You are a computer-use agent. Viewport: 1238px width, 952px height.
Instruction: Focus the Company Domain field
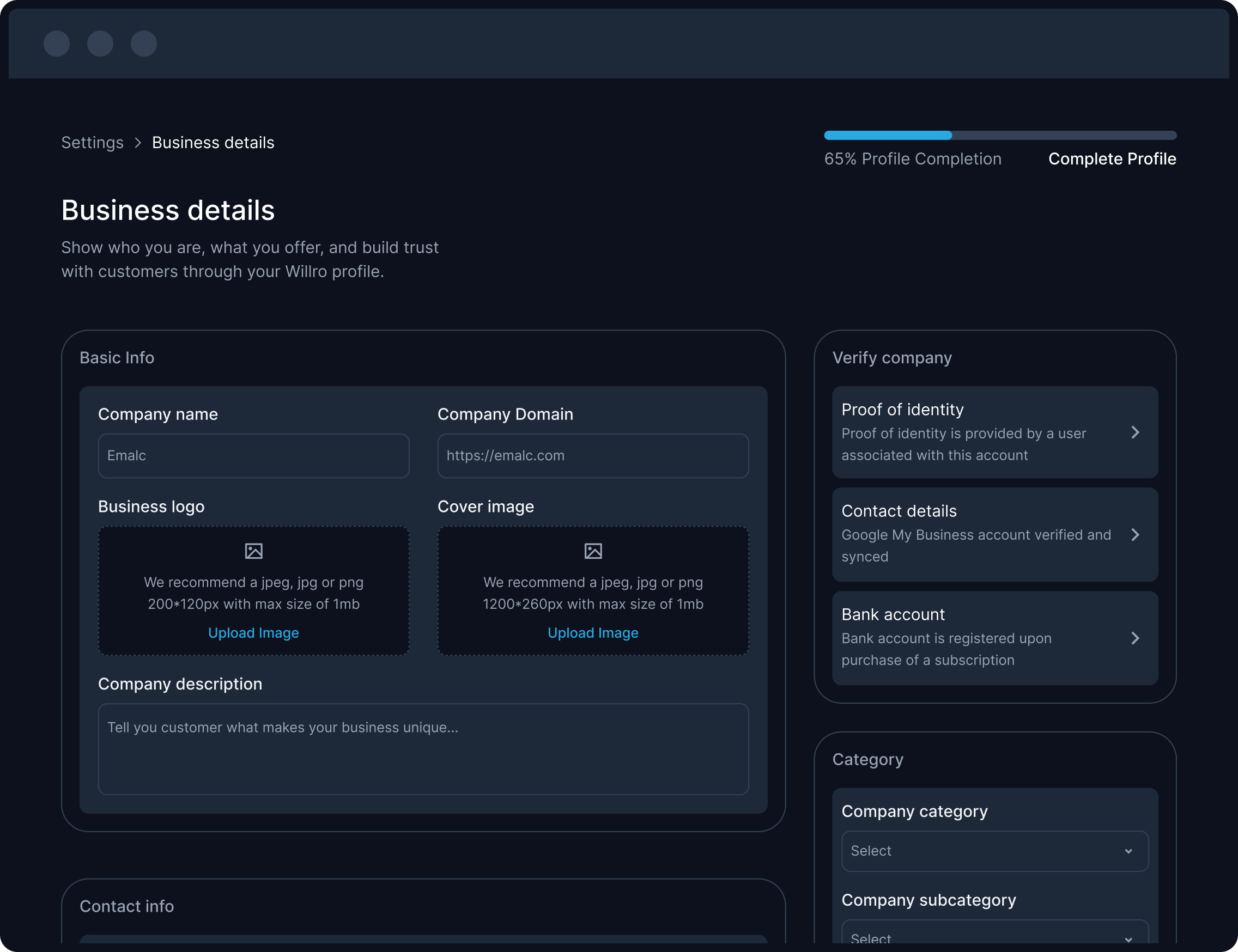[593, 456]
